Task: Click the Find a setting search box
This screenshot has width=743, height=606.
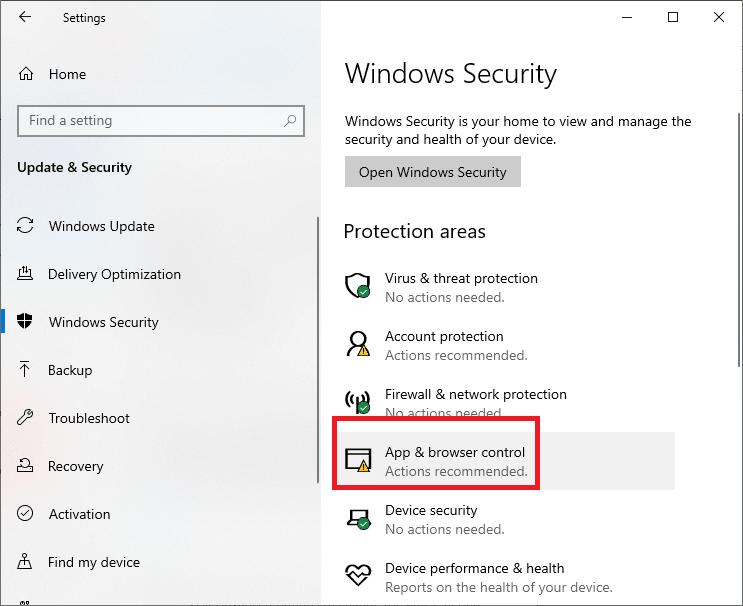Action: pos(150,121)
